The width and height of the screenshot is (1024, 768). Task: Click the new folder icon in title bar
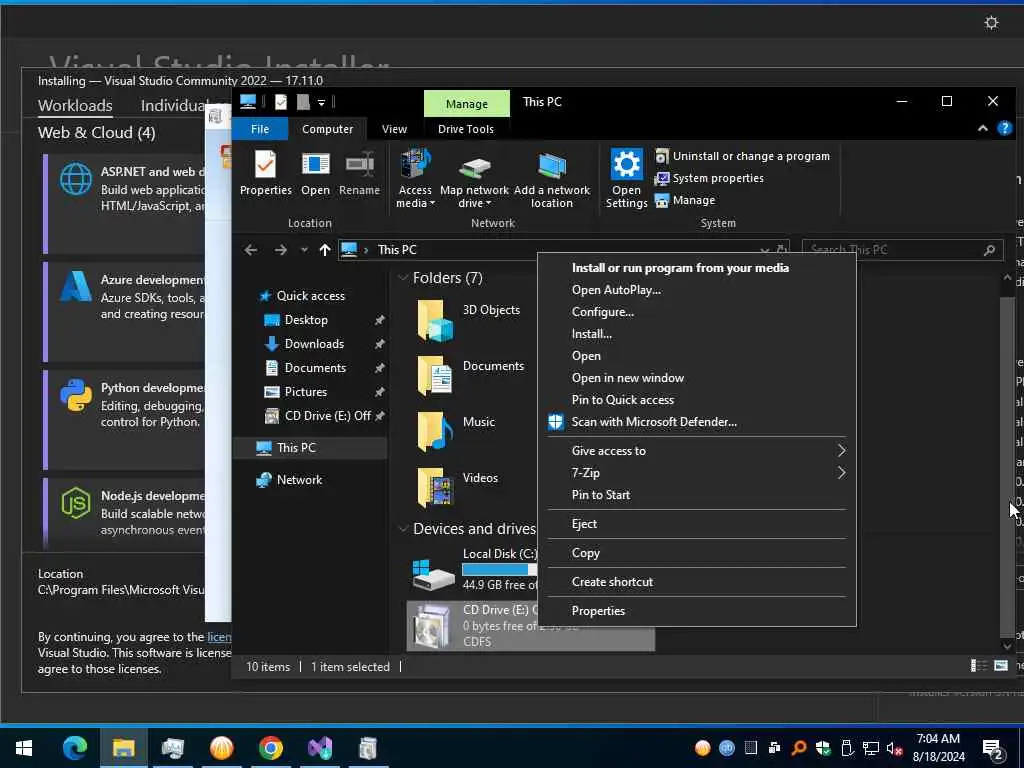(x=303, y=102)
